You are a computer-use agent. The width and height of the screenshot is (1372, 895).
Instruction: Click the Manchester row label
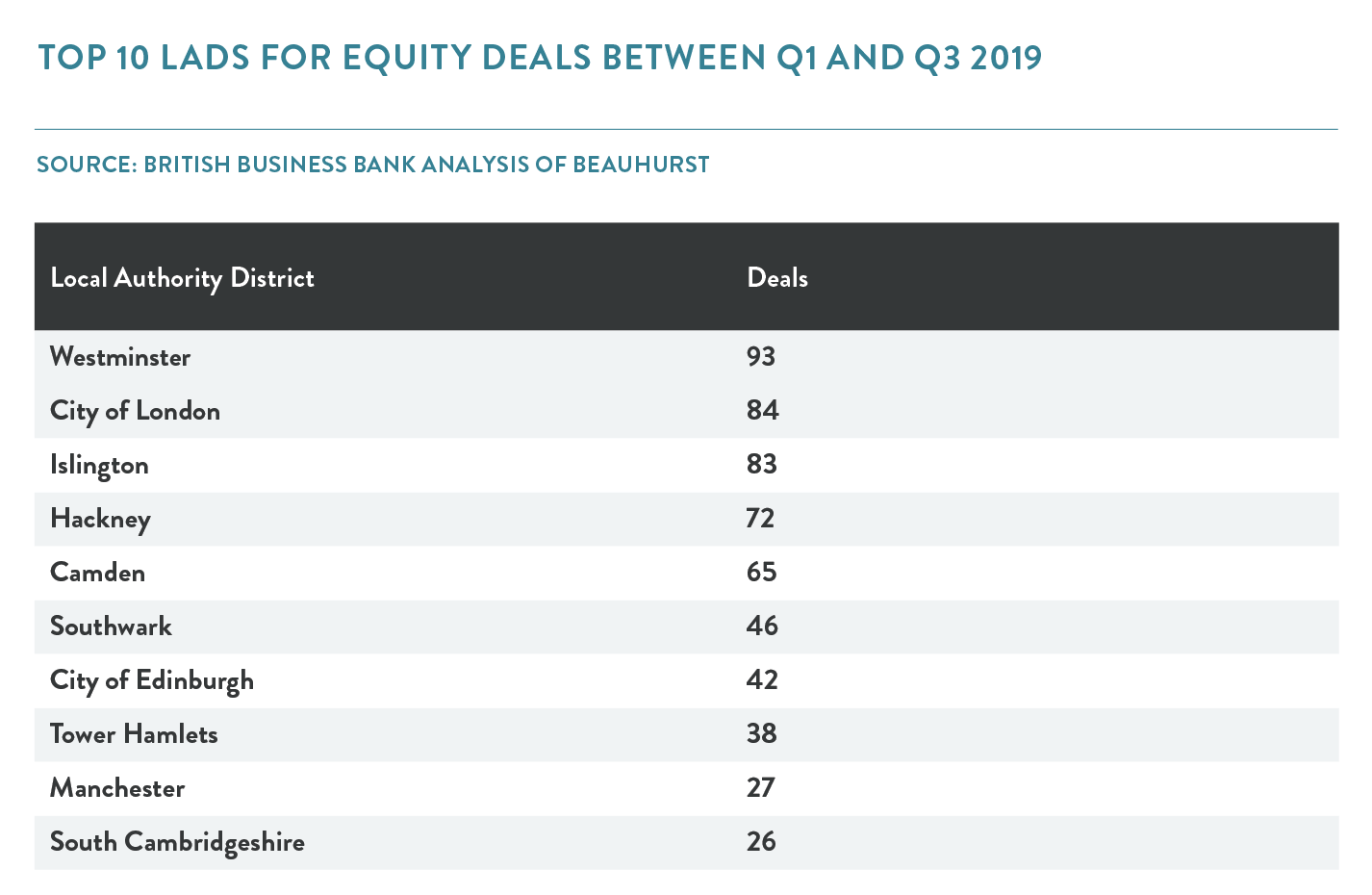pyautogui.click(x=117, y=788)
